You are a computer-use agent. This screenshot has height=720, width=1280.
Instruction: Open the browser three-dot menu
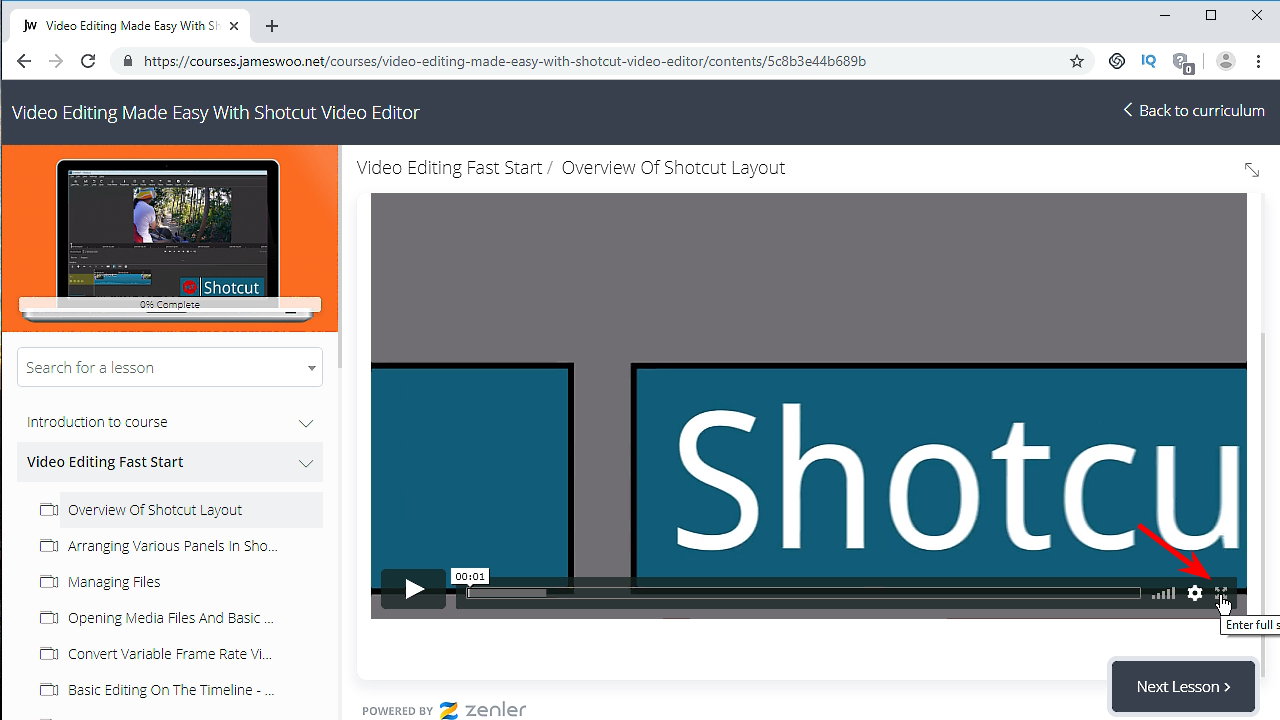tap(1258, 61)
